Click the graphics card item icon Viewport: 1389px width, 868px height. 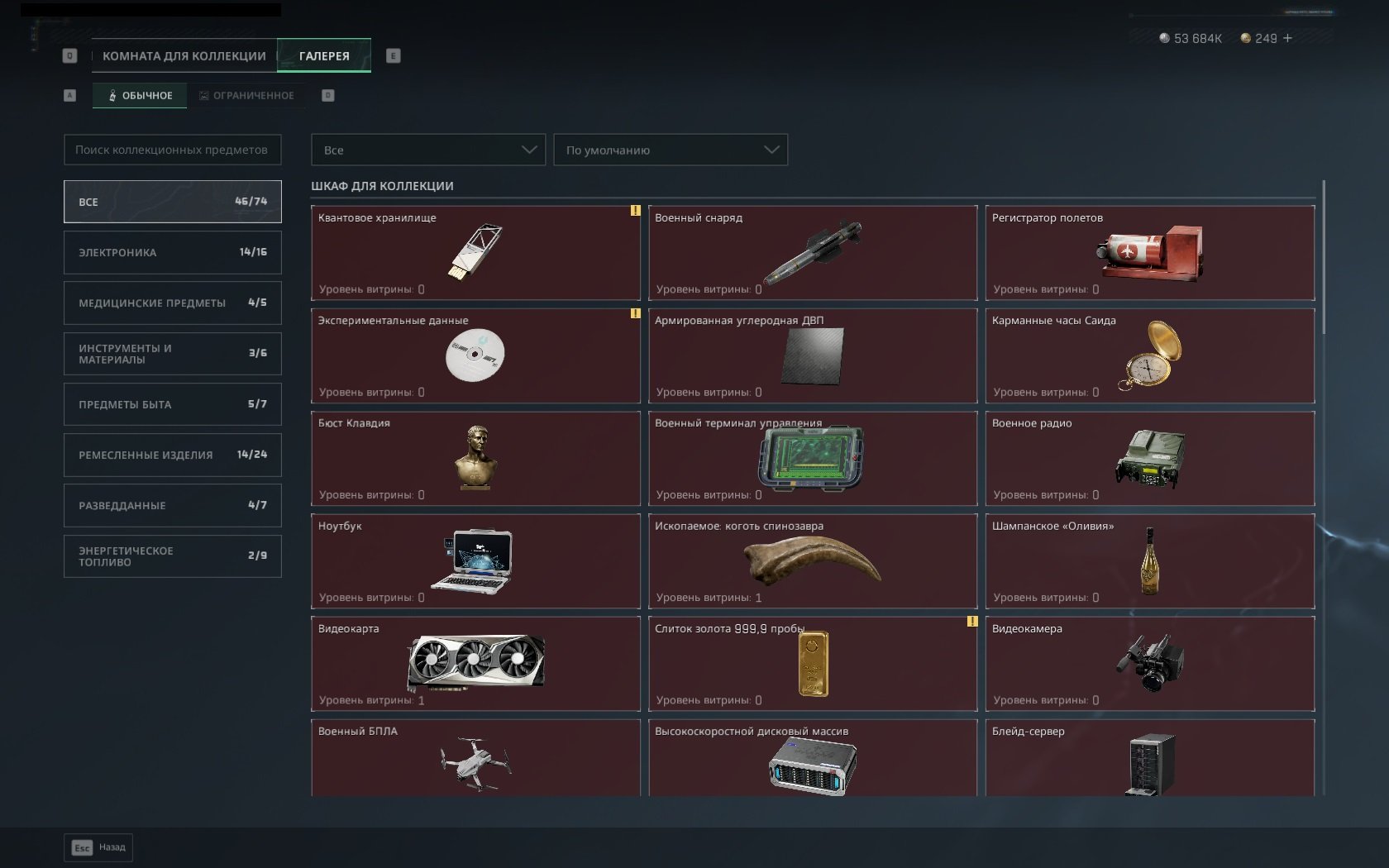coord(475,661)
